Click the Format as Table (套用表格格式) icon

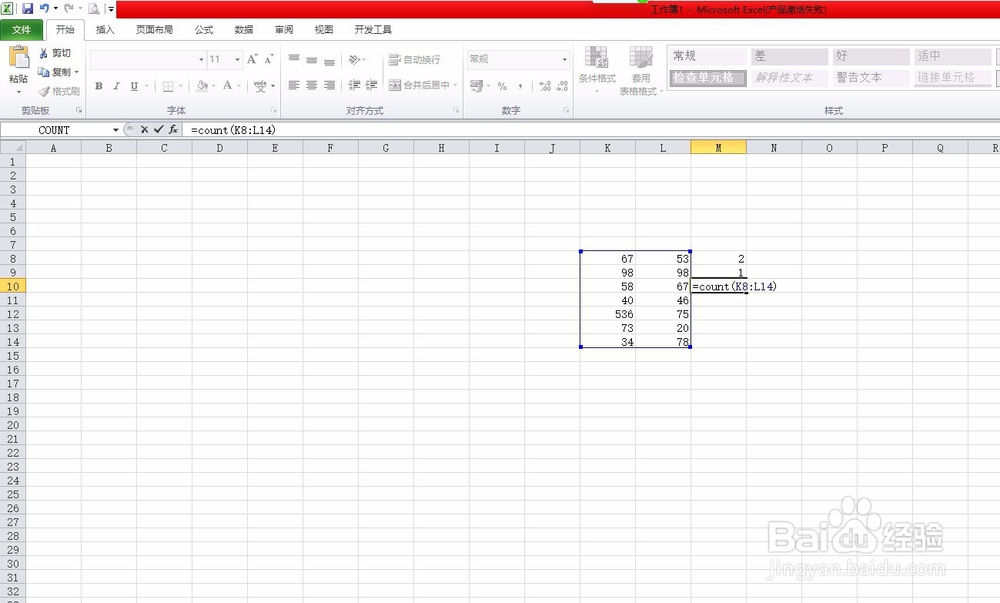[x=640, y=68]
